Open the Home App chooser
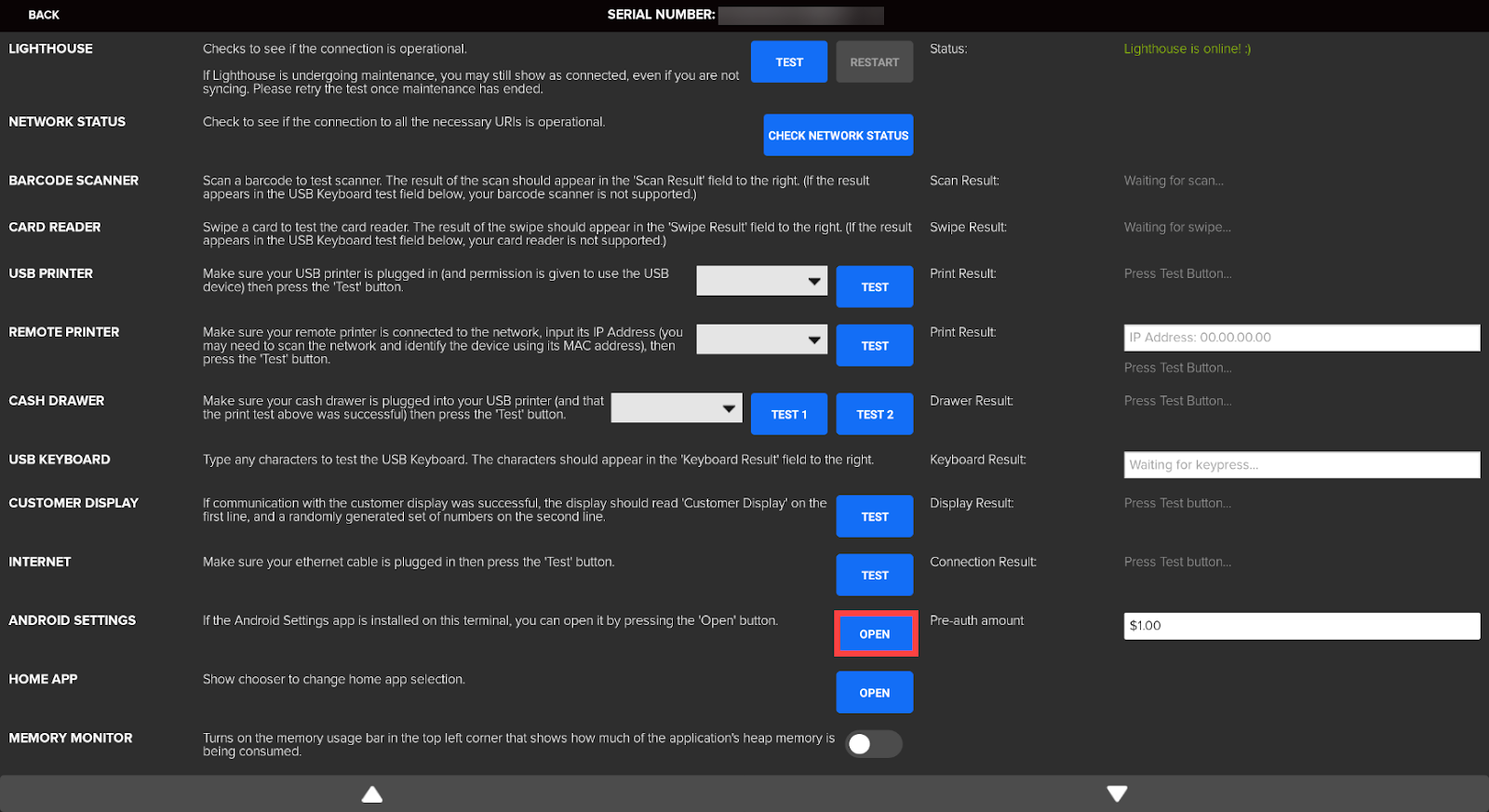The image size is (1489, 812). coord(874,693)
